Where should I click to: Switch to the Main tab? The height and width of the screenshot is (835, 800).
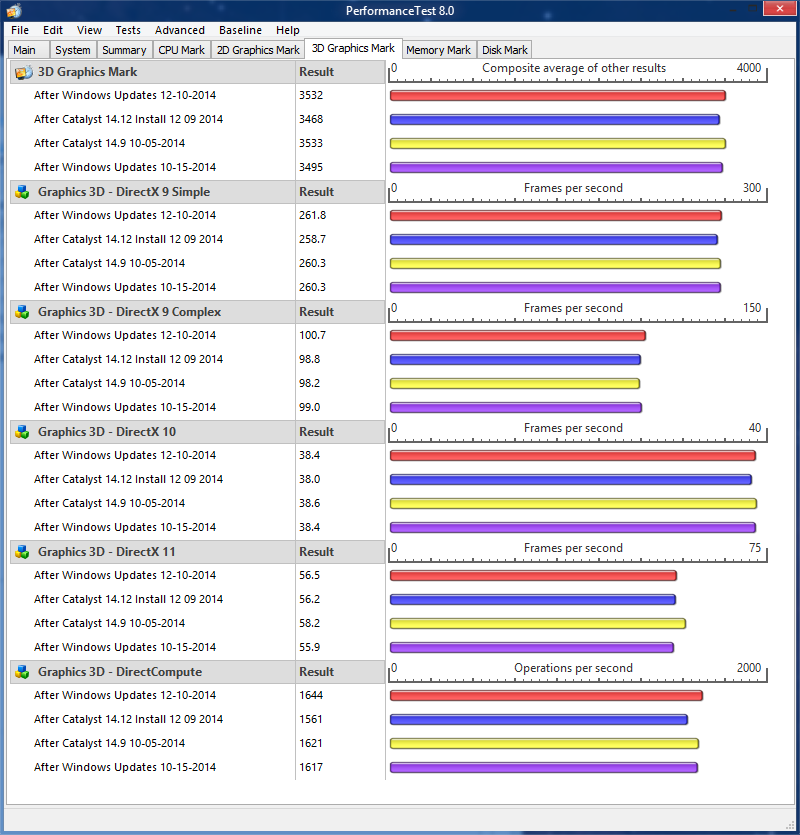29,50
